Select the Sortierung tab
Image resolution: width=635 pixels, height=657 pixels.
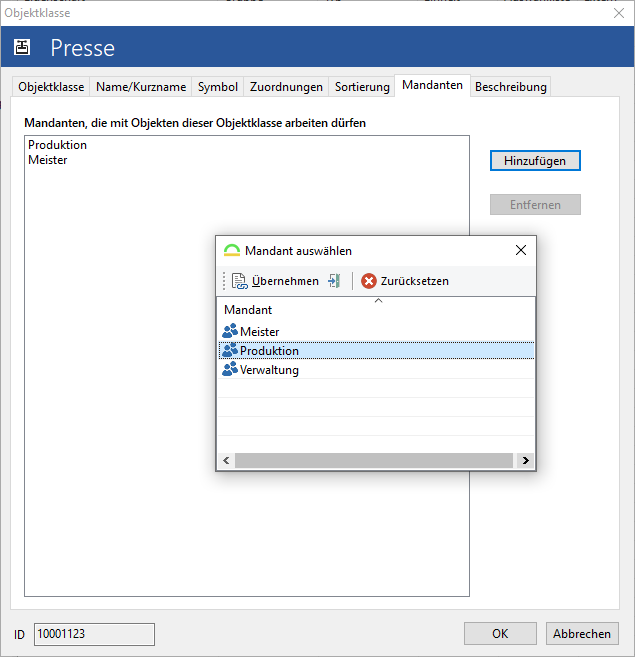[362, 87]
